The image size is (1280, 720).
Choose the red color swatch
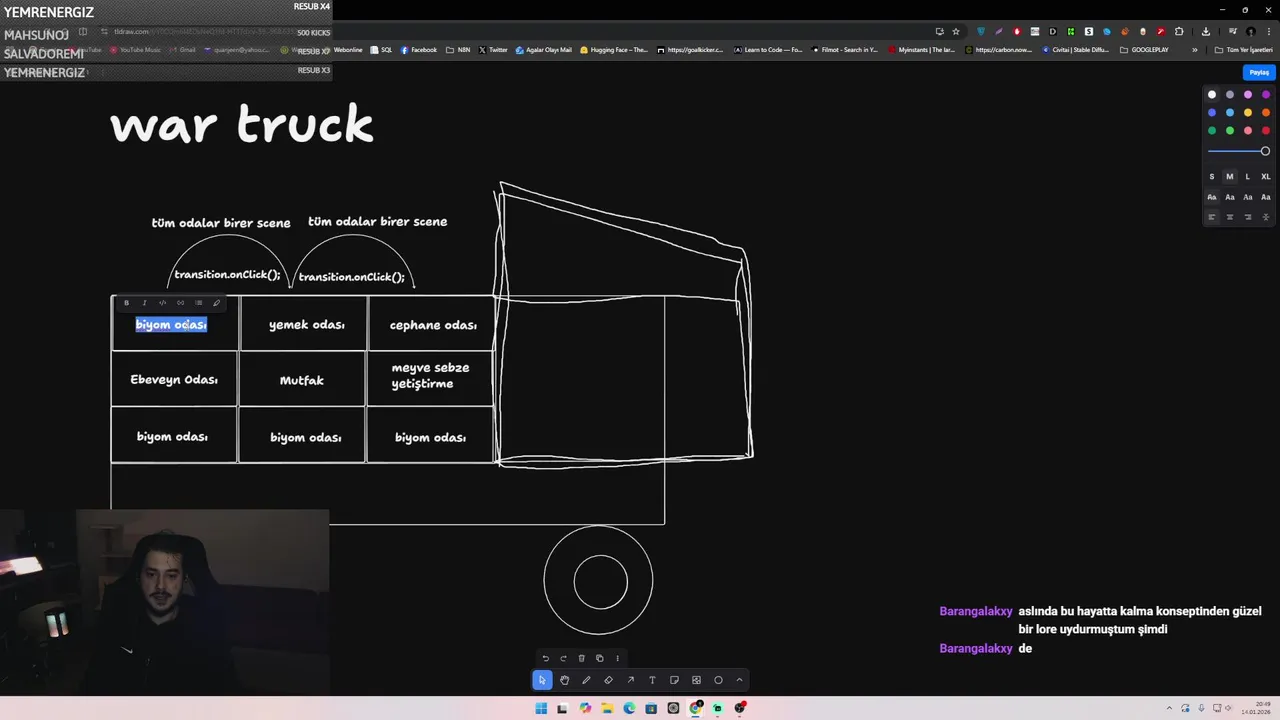click(x=1266, y=131)
